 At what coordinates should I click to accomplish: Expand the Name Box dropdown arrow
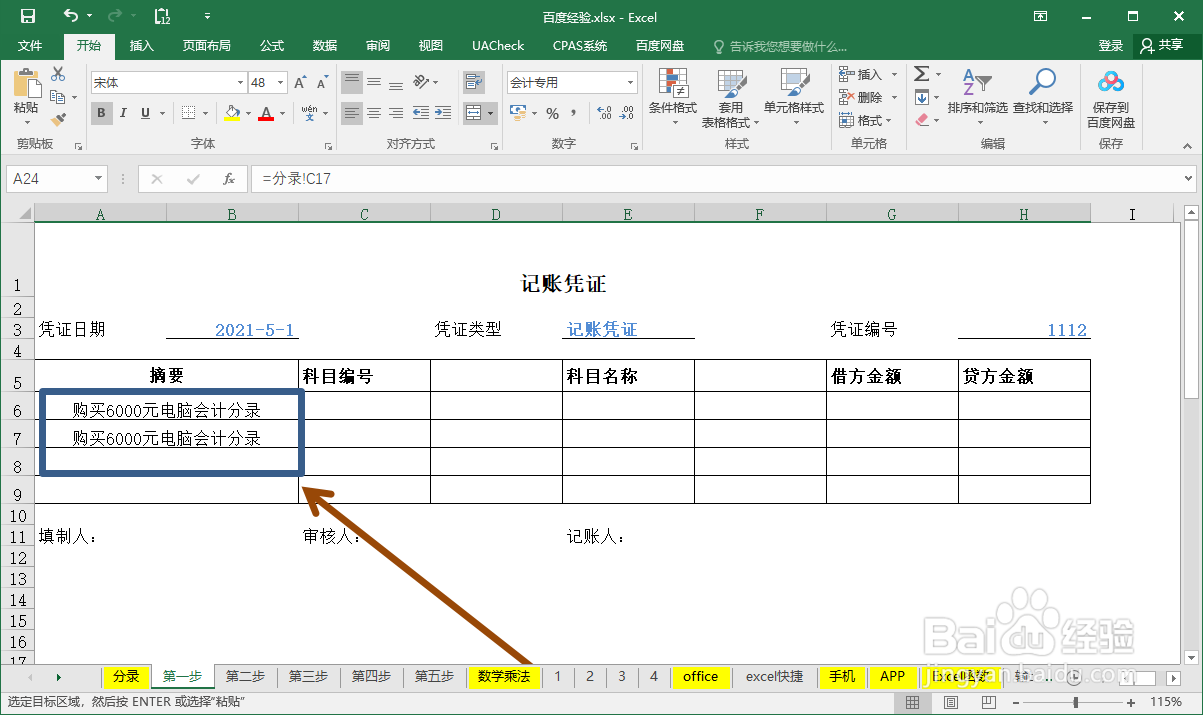pyautogui.click(x=98, y=179)
